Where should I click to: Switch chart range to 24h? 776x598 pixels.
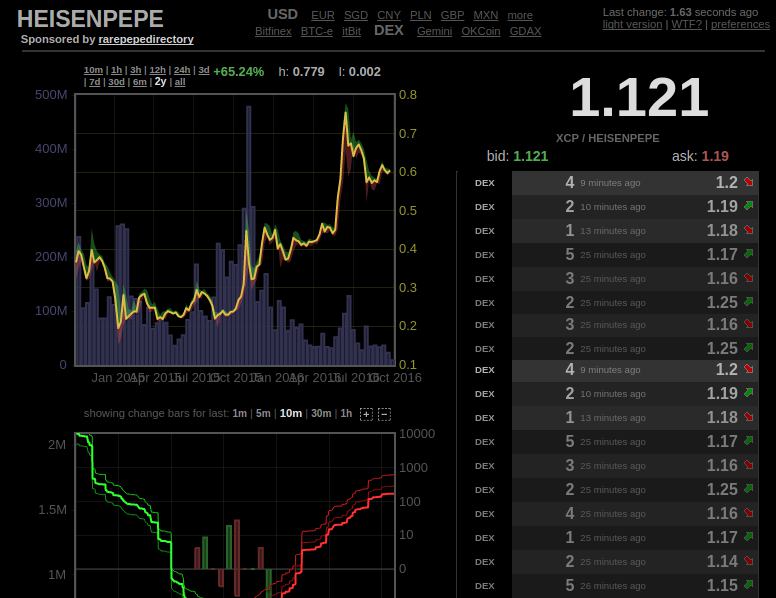[182, 71]
